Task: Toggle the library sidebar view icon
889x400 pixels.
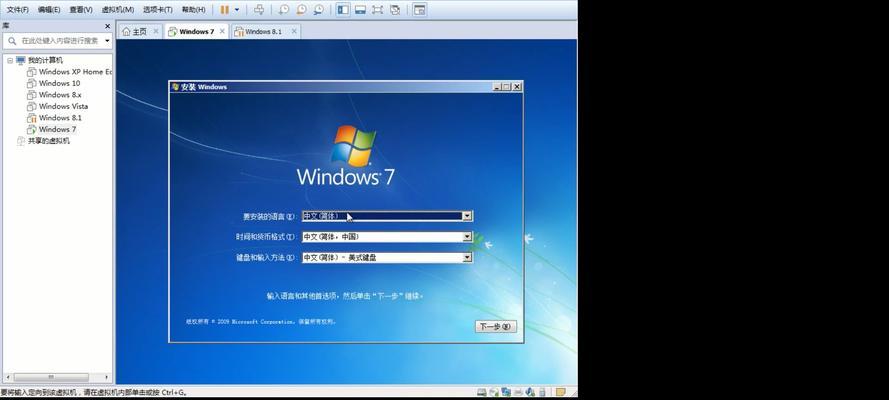Action: tap(342, 10)
